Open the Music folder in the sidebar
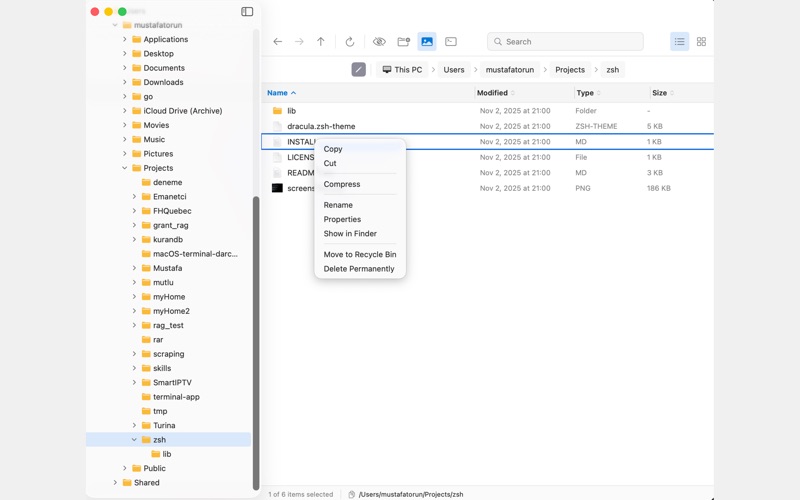This screenshot has width=800, height=500. click(154, 139)
